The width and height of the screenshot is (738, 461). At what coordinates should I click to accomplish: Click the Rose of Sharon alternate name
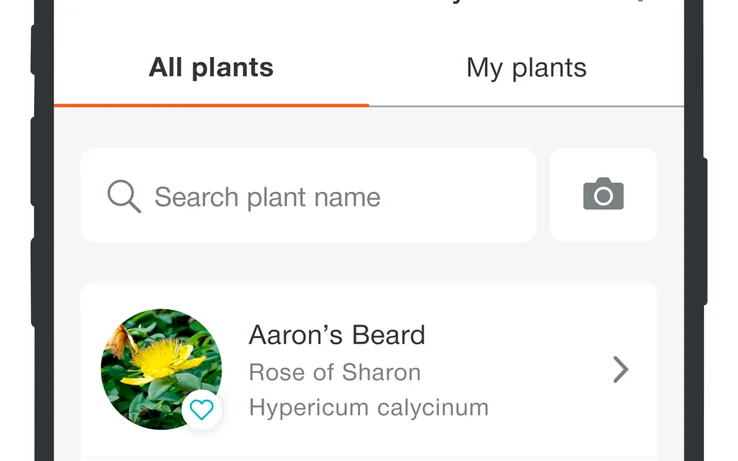pyautogui.click(x=334, y=373)
